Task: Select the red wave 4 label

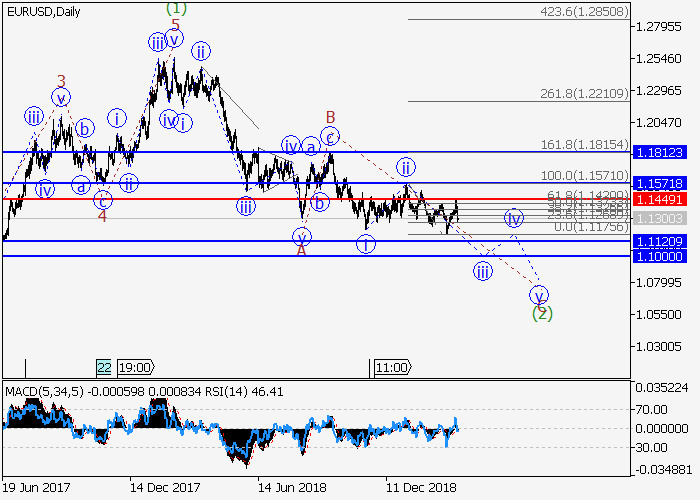Action: click(x=102, y=215)
